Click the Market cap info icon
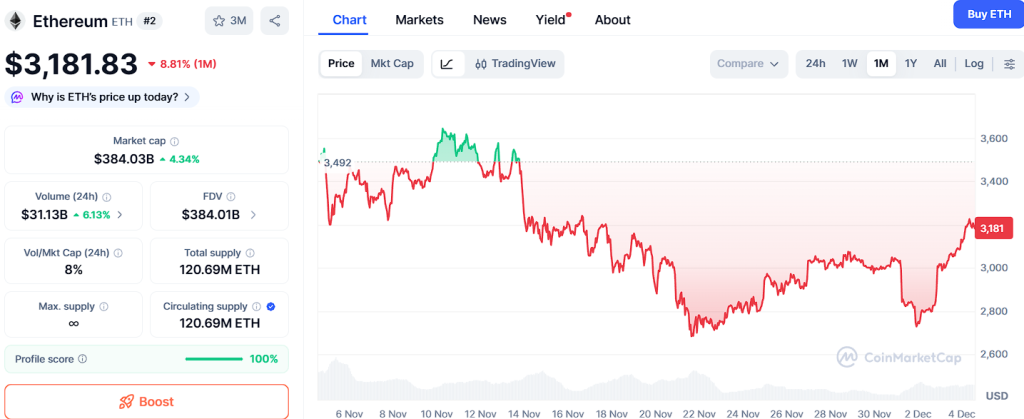 tap(175, 142)
